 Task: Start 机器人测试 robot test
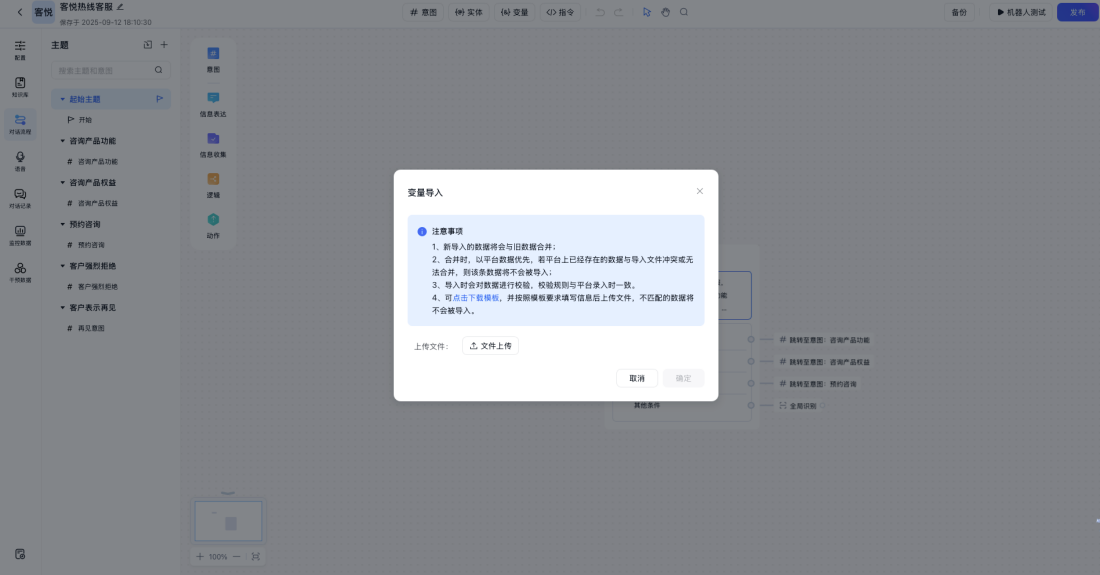(1021, 12)
